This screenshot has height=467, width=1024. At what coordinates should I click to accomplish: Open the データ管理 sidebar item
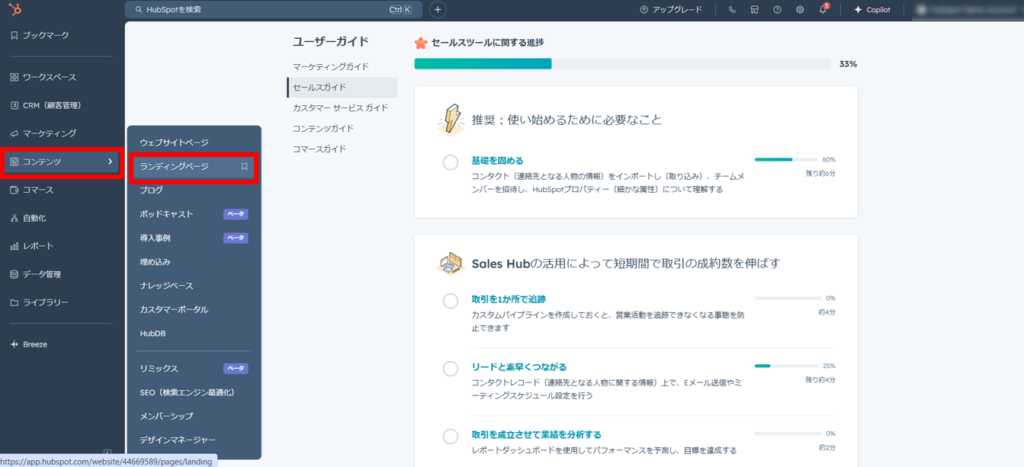point(35,274)
